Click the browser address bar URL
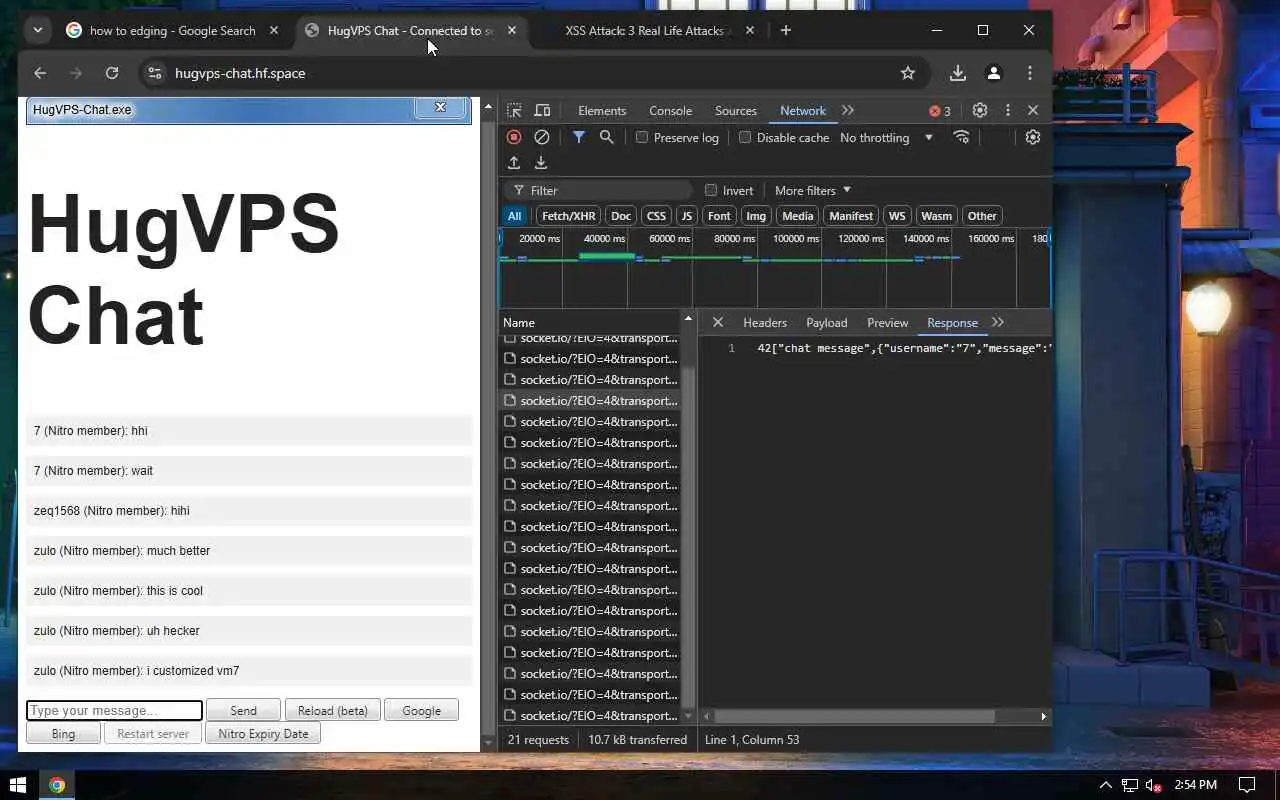1280x800 pixels. (240, 73)
